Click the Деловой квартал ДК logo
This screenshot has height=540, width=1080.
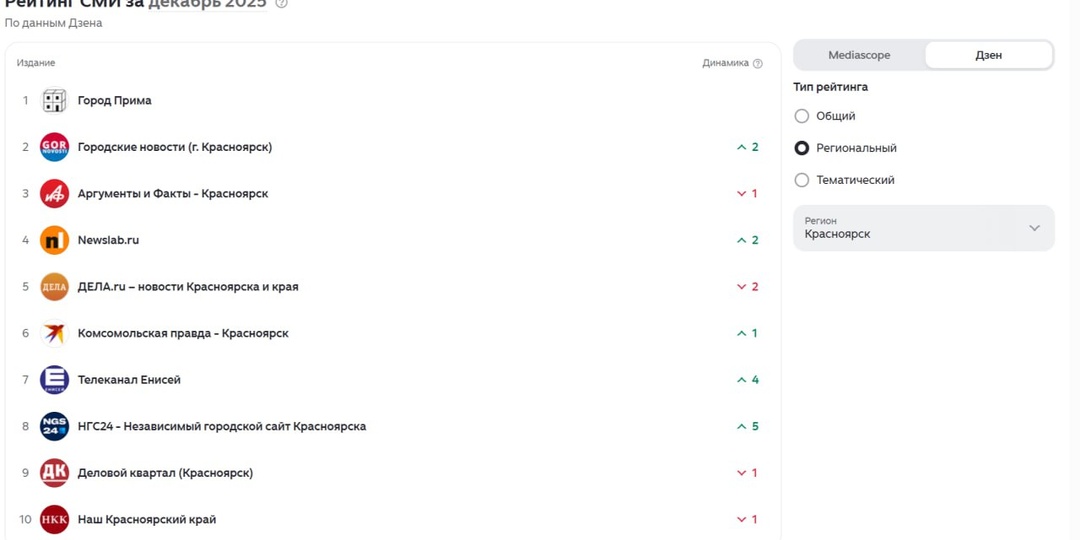[x=54, y=473]
